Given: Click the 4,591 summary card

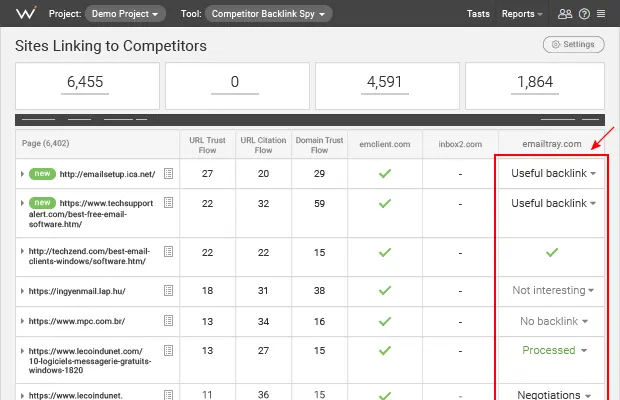Looking at the screenshot, I should (x=387, y=86).
